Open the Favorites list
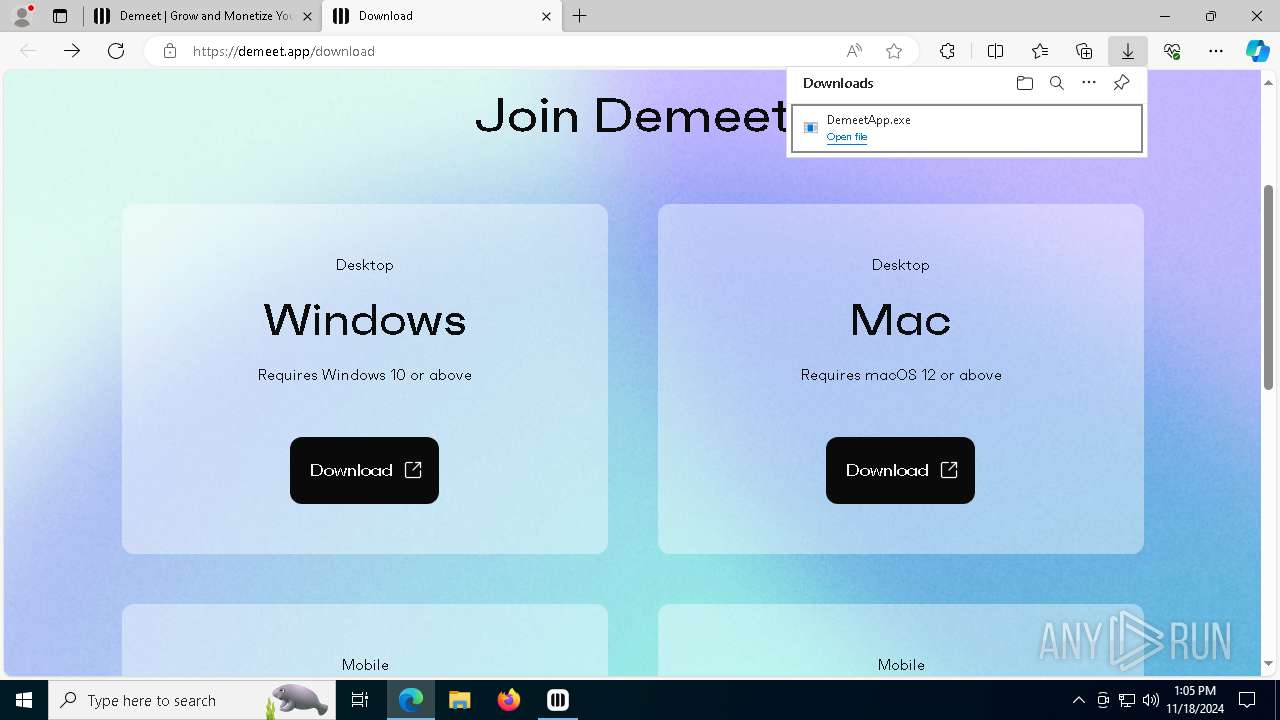 point(1040,51)
